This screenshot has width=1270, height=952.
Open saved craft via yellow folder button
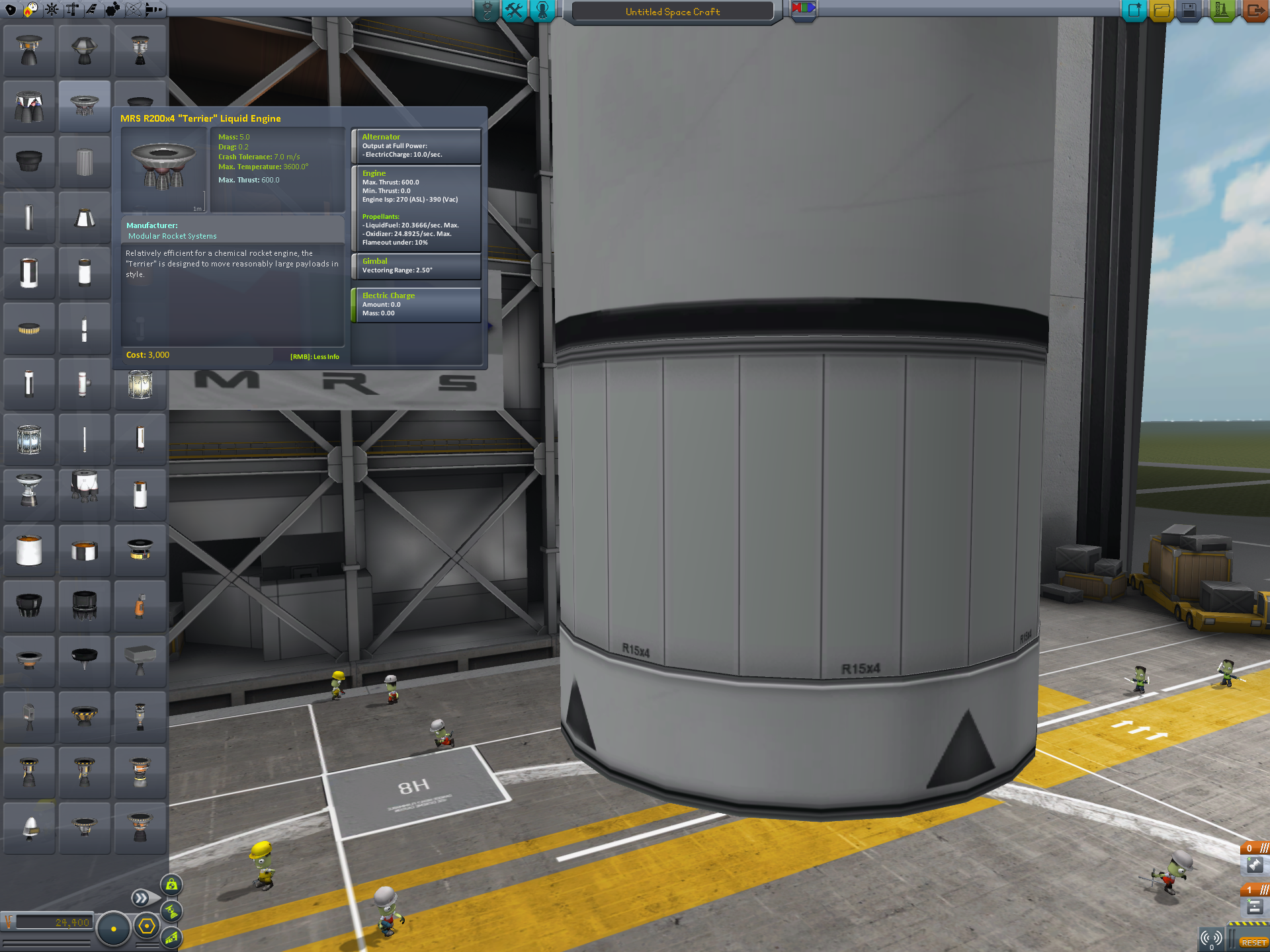[x=1162, y=11]
